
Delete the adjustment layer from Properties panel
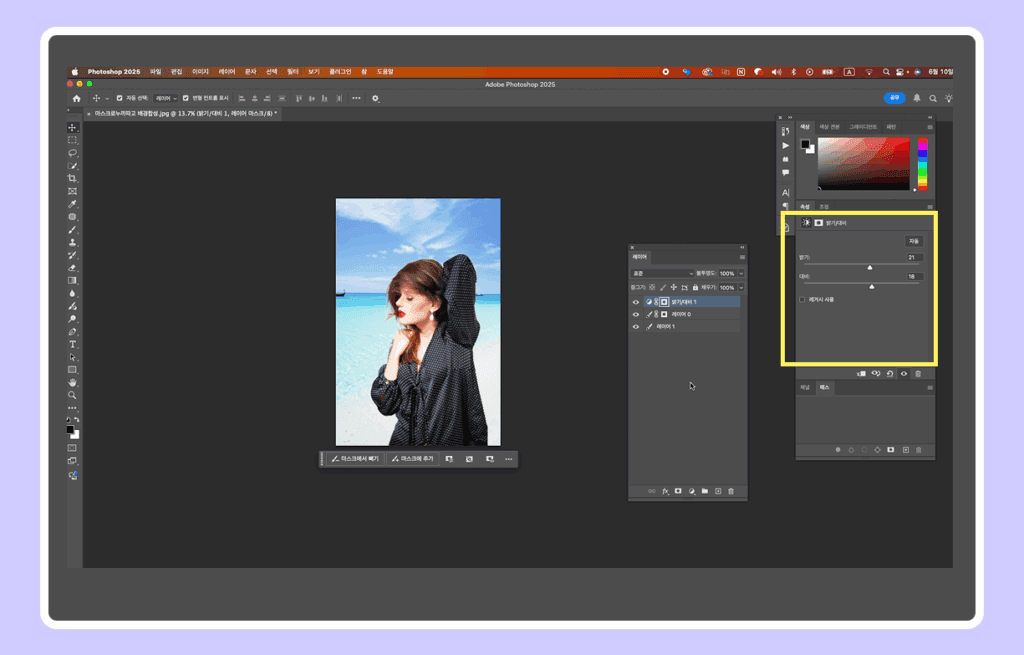918,374
